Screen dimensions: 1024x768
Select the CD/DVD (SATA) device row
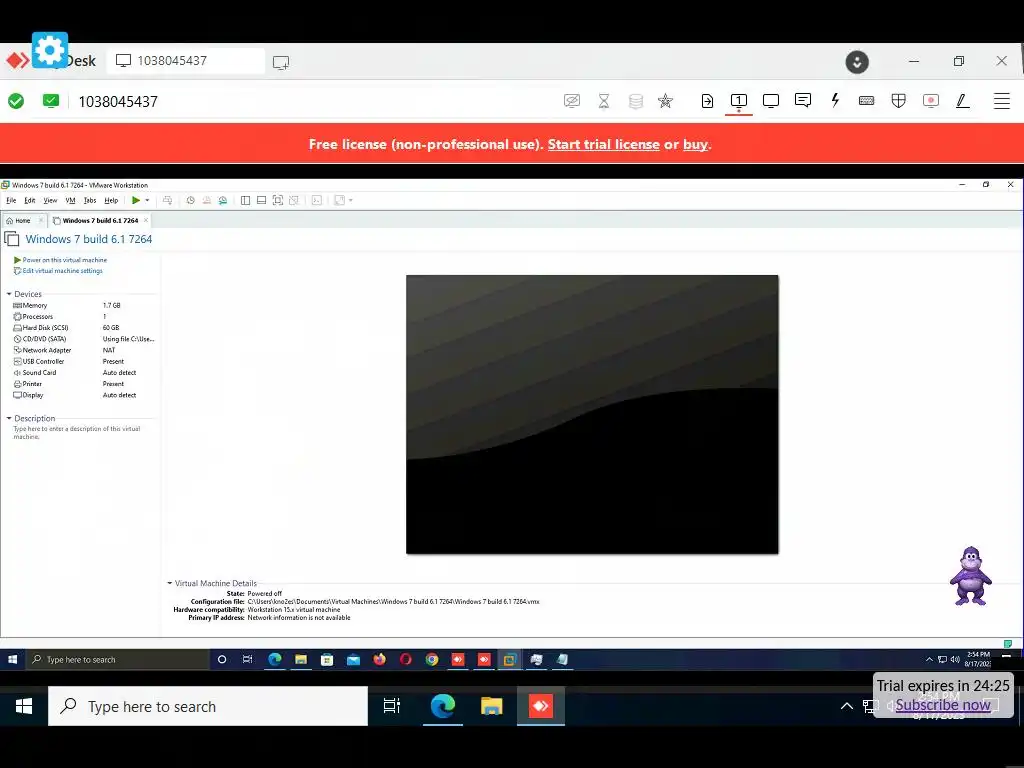pos(84,339)
